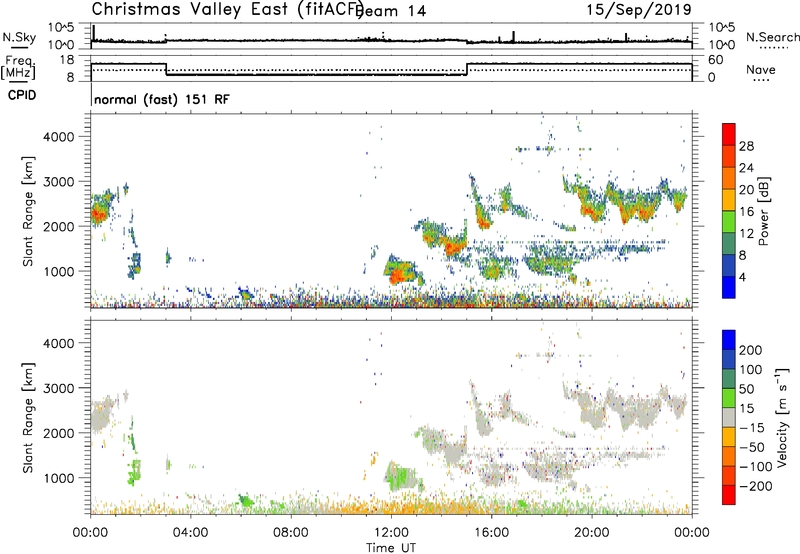800x554 pixels.
Task: Click the '18' frequency axis tick
Action: tap(67, 60)
